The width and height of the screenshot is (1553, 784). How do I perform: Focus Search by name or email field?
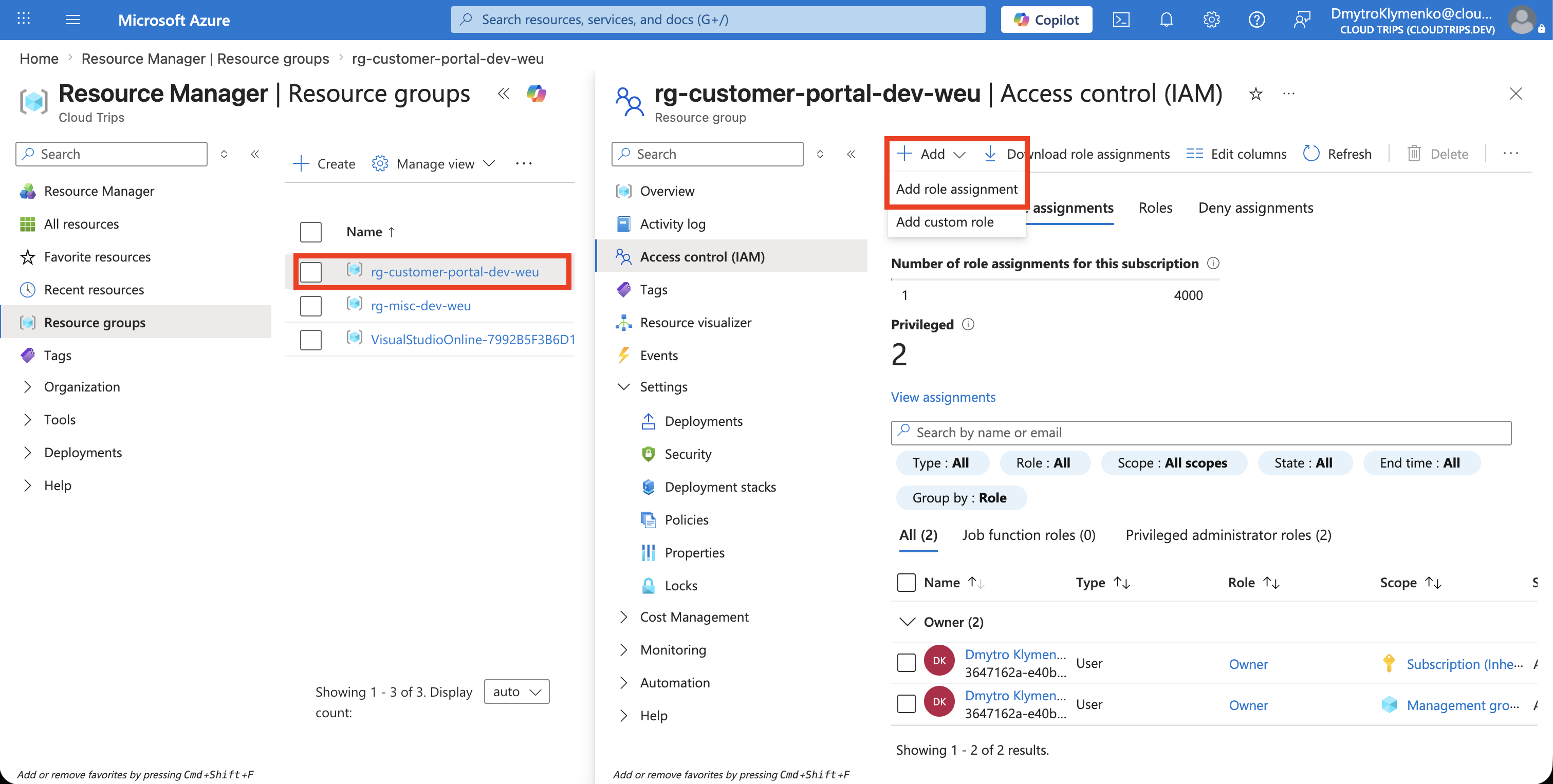1200,433
